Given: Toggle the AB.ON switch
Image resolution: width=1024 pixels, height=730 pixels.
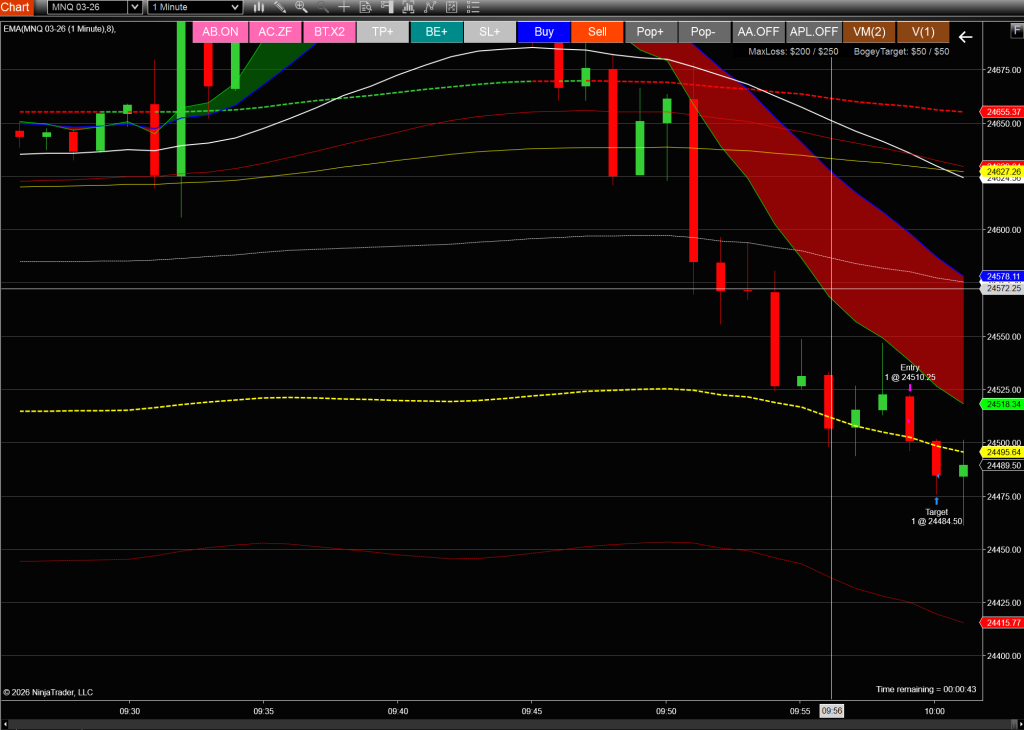Looking at the screenshot, I should point(221,32).
